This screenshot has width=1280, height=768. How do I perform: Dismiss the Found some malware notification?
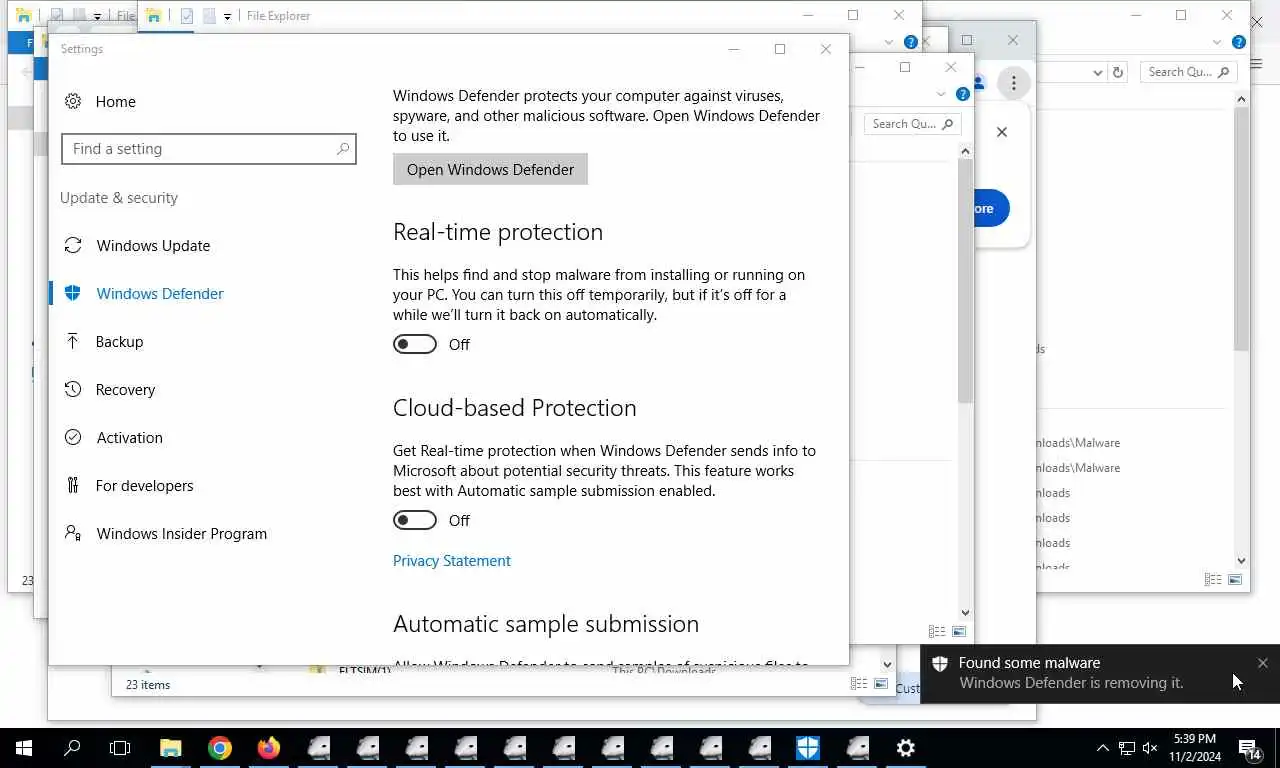tap(1262, 663)
